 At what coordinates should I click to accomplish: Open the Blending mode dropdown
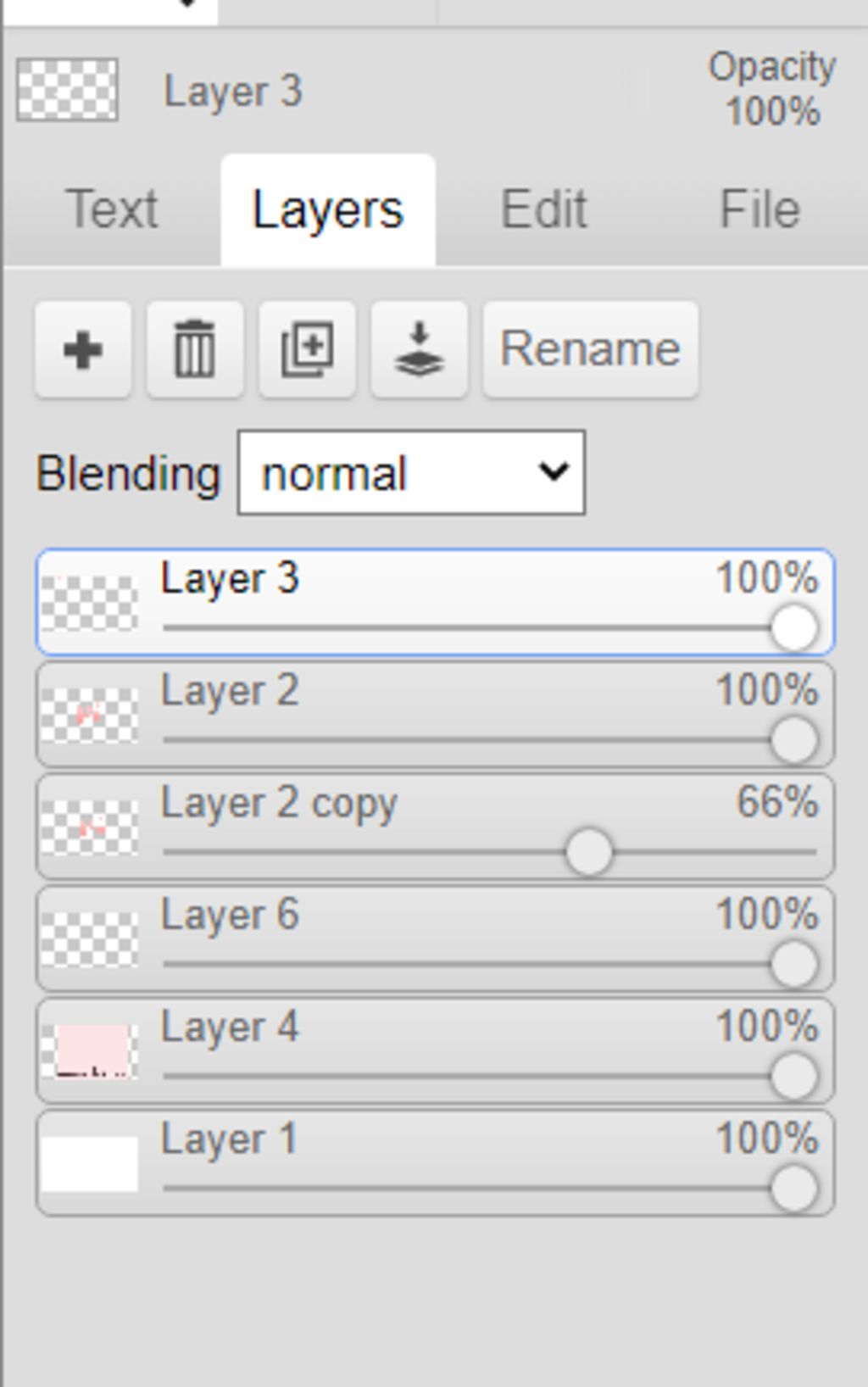pyautogui.click(x=411, y=473)
